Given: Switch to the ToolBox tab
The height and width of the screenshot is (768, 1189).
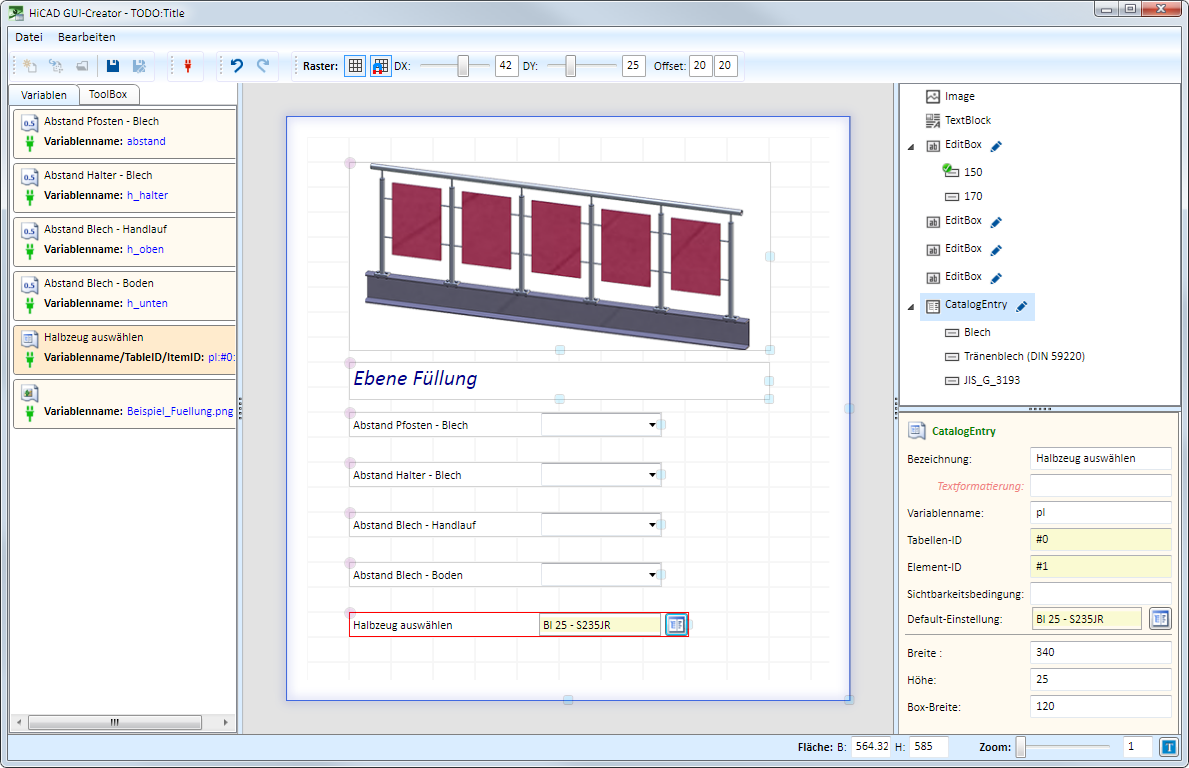Looking at the screenshot, I should pyautogui.click(x=108, y=95).
